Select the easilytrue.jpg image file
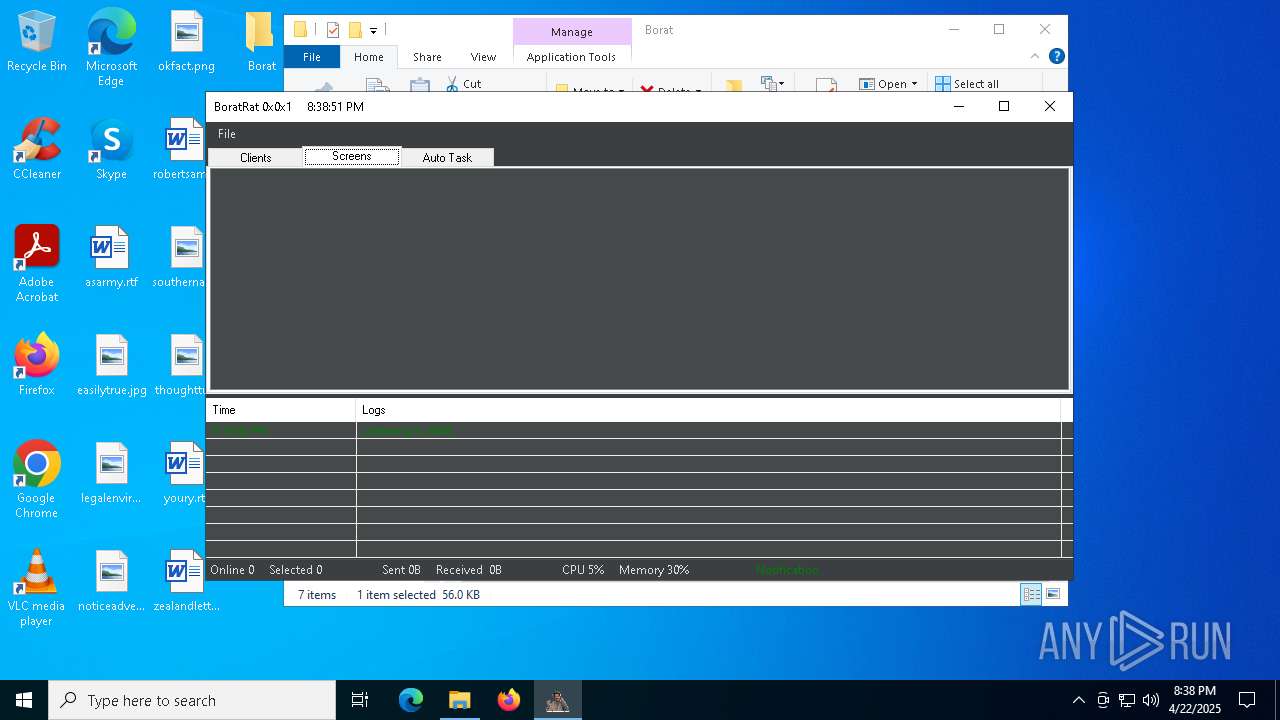This screenshot has height=720, width=1280. coord(111,366)
